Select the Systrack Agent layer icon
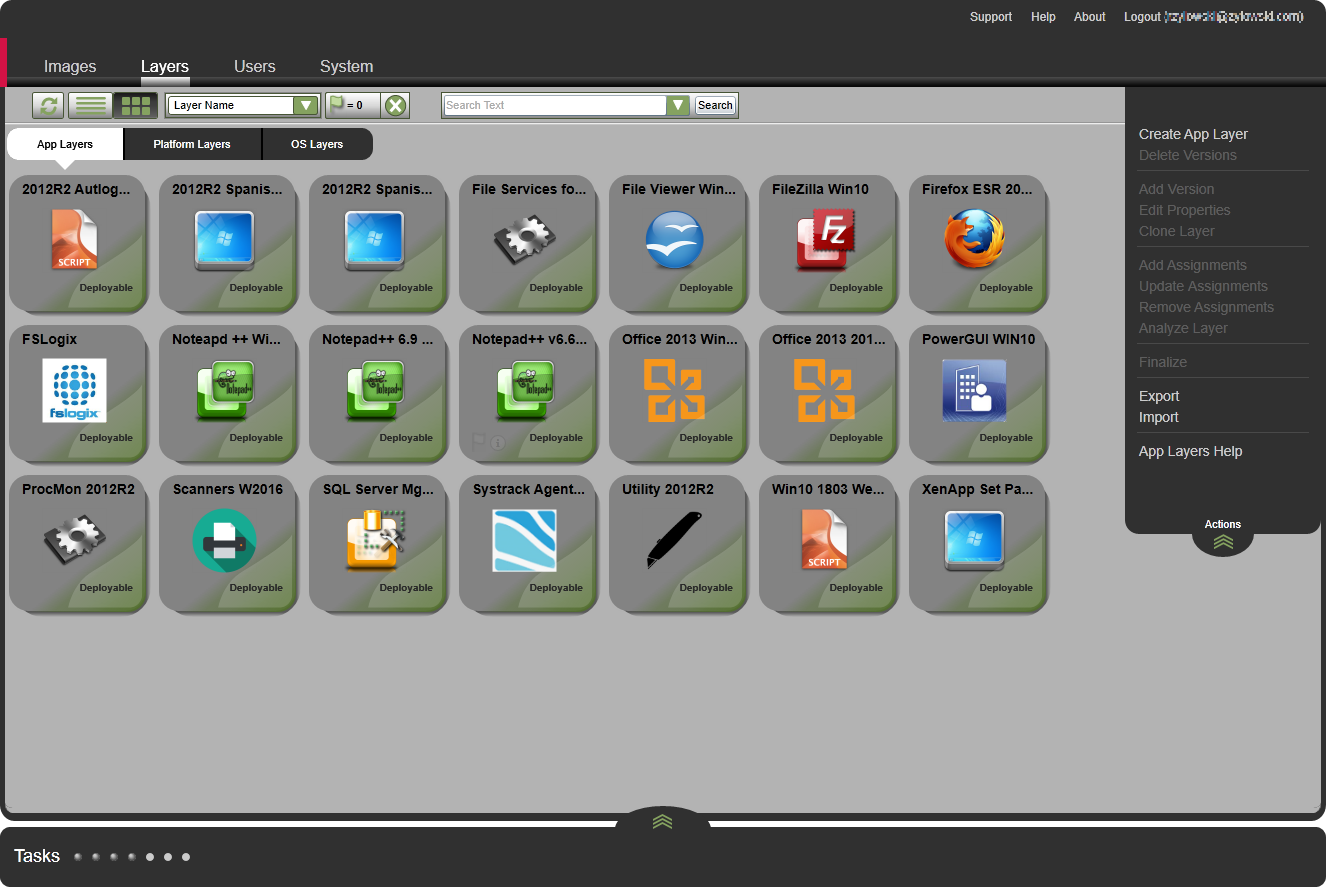The width and height of the screenshot is (1326, 887). (524, 540)
